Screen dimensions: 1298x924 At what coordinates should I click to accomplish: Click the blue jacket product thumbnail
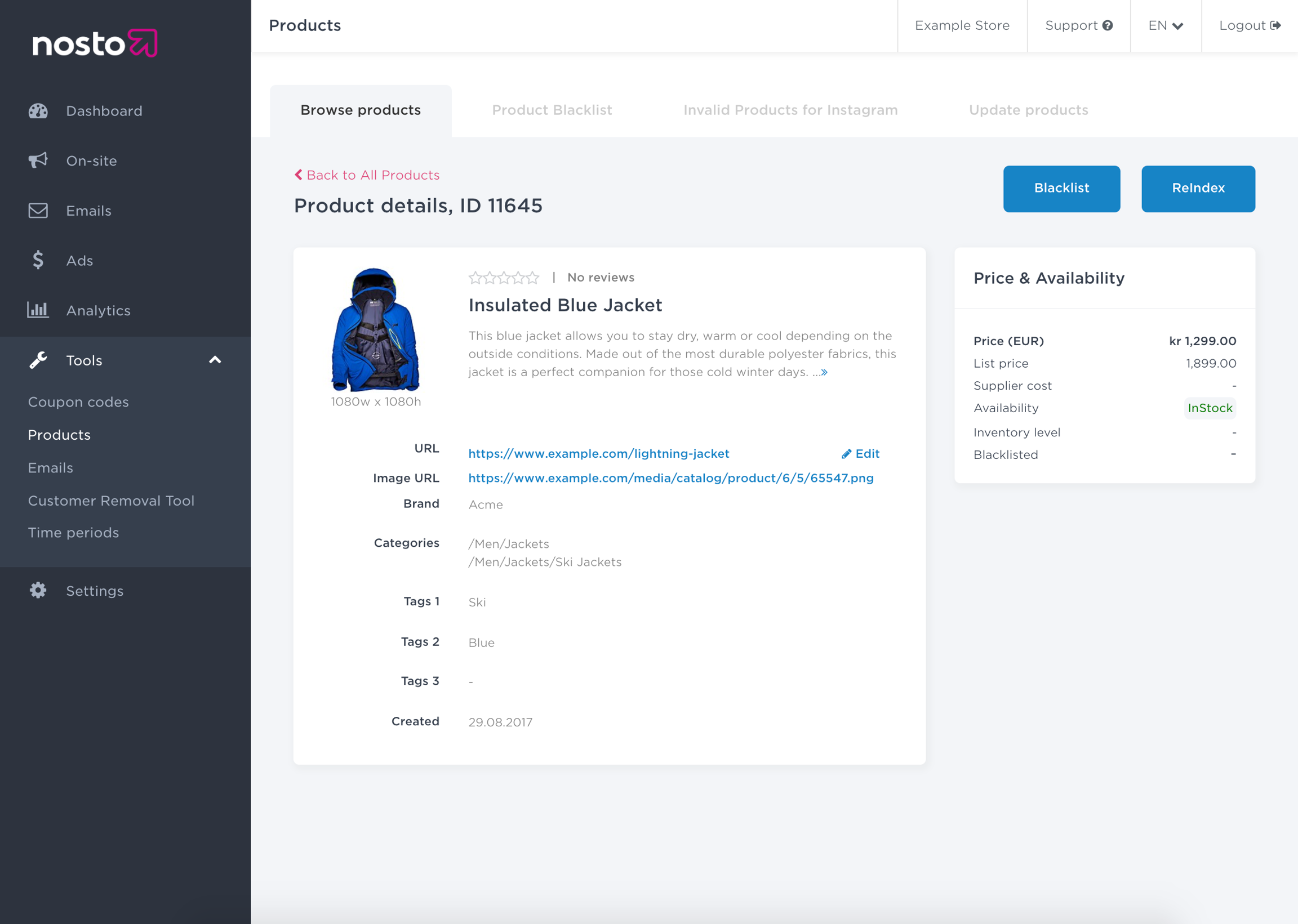376,330
